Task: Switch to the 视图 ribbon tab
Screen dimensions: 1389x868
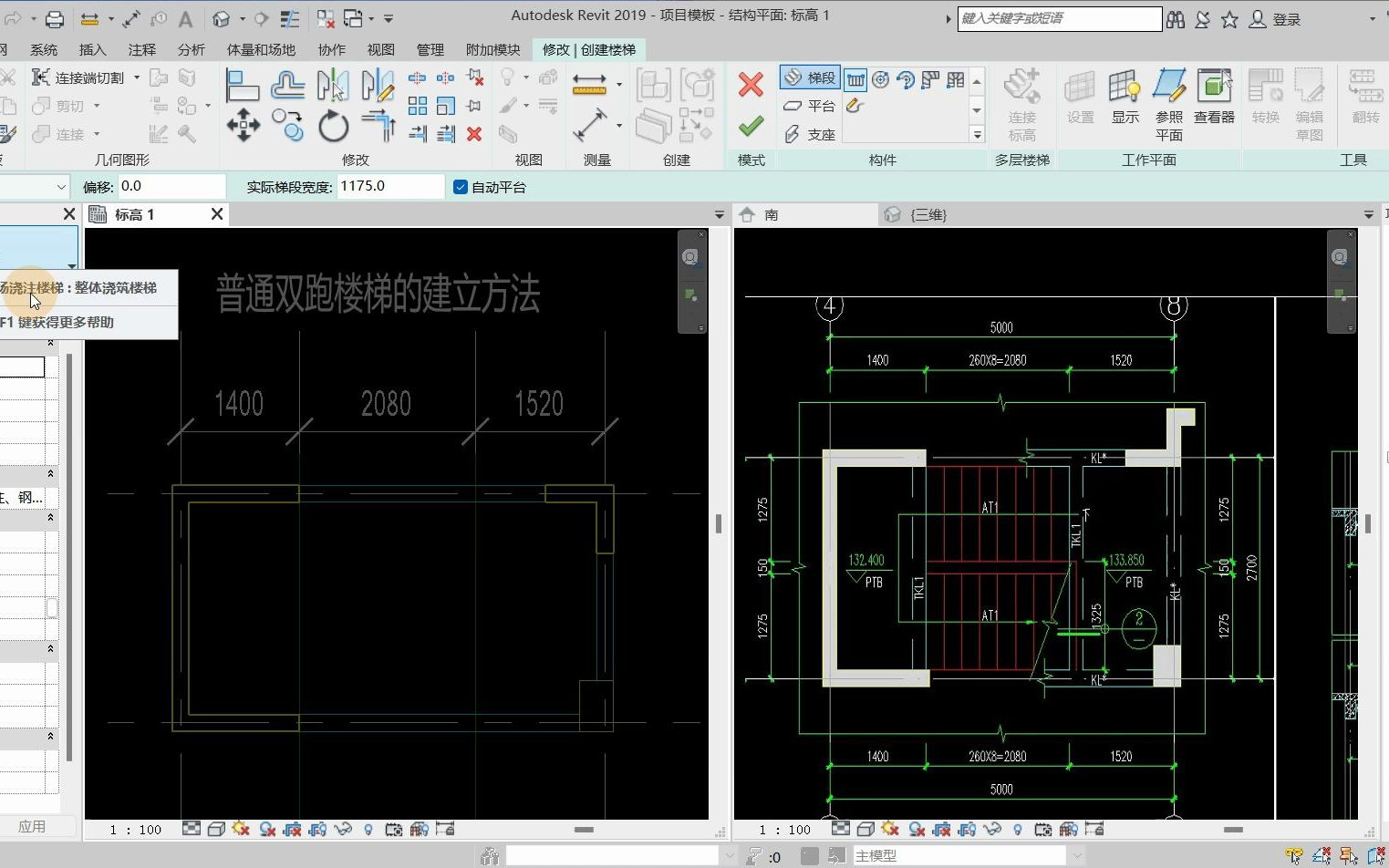Action: (x=380, y=50)
